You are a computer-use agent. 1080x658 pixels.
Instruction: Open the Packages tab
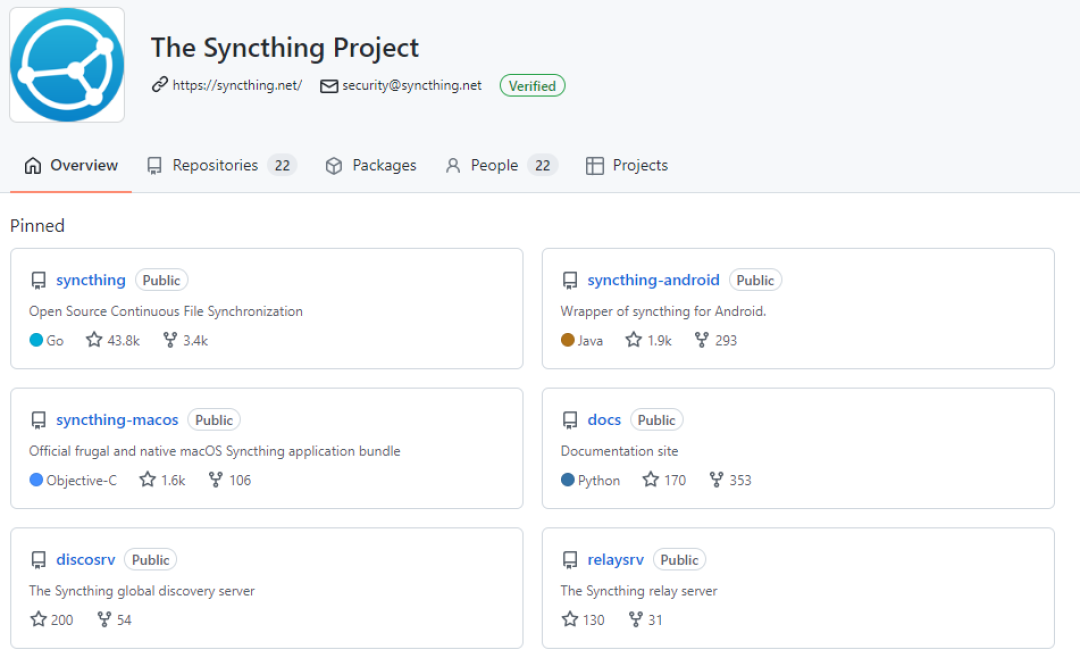[x=371, y=165]
